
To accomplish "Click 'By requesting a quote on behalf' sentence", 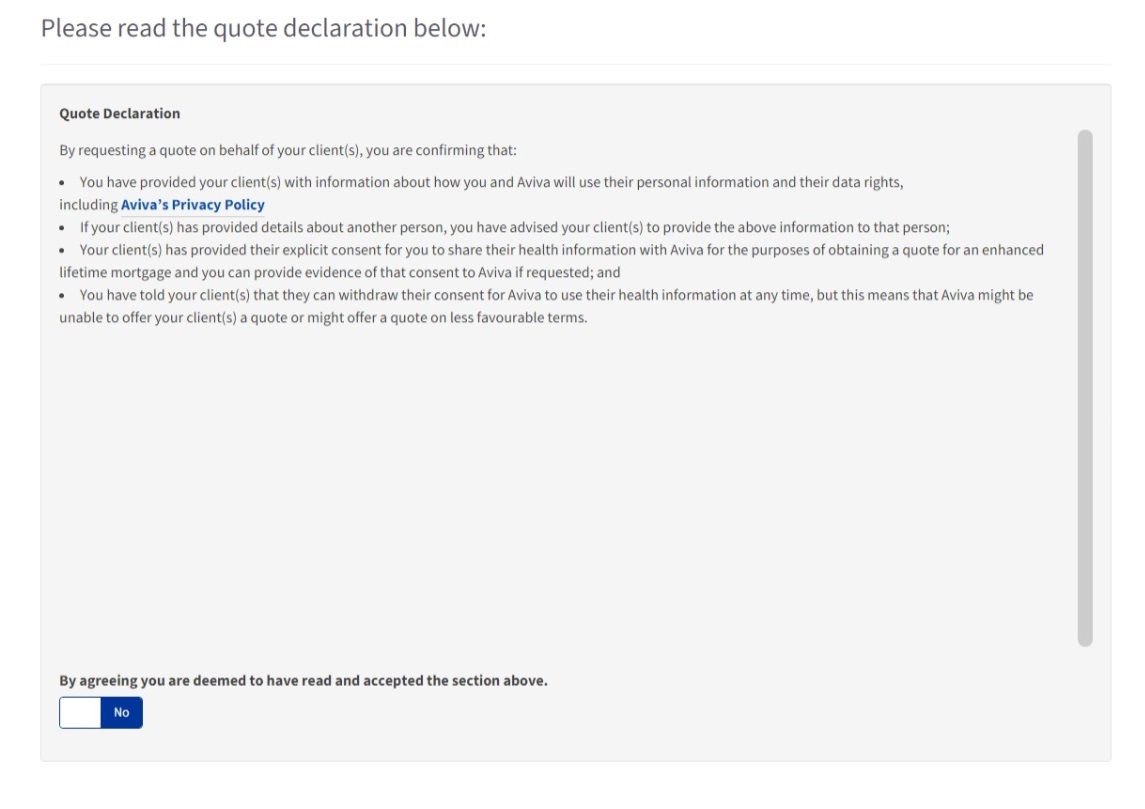I will point(288,150).
